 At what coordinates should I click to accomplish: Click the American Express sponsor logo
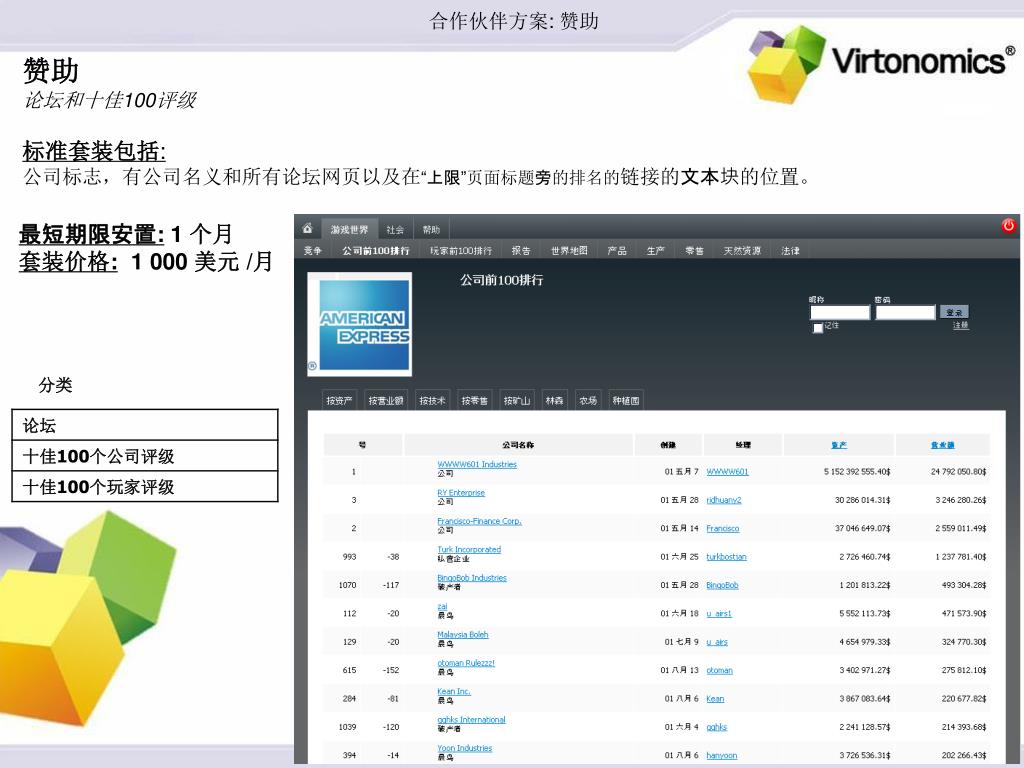point(360,324)
